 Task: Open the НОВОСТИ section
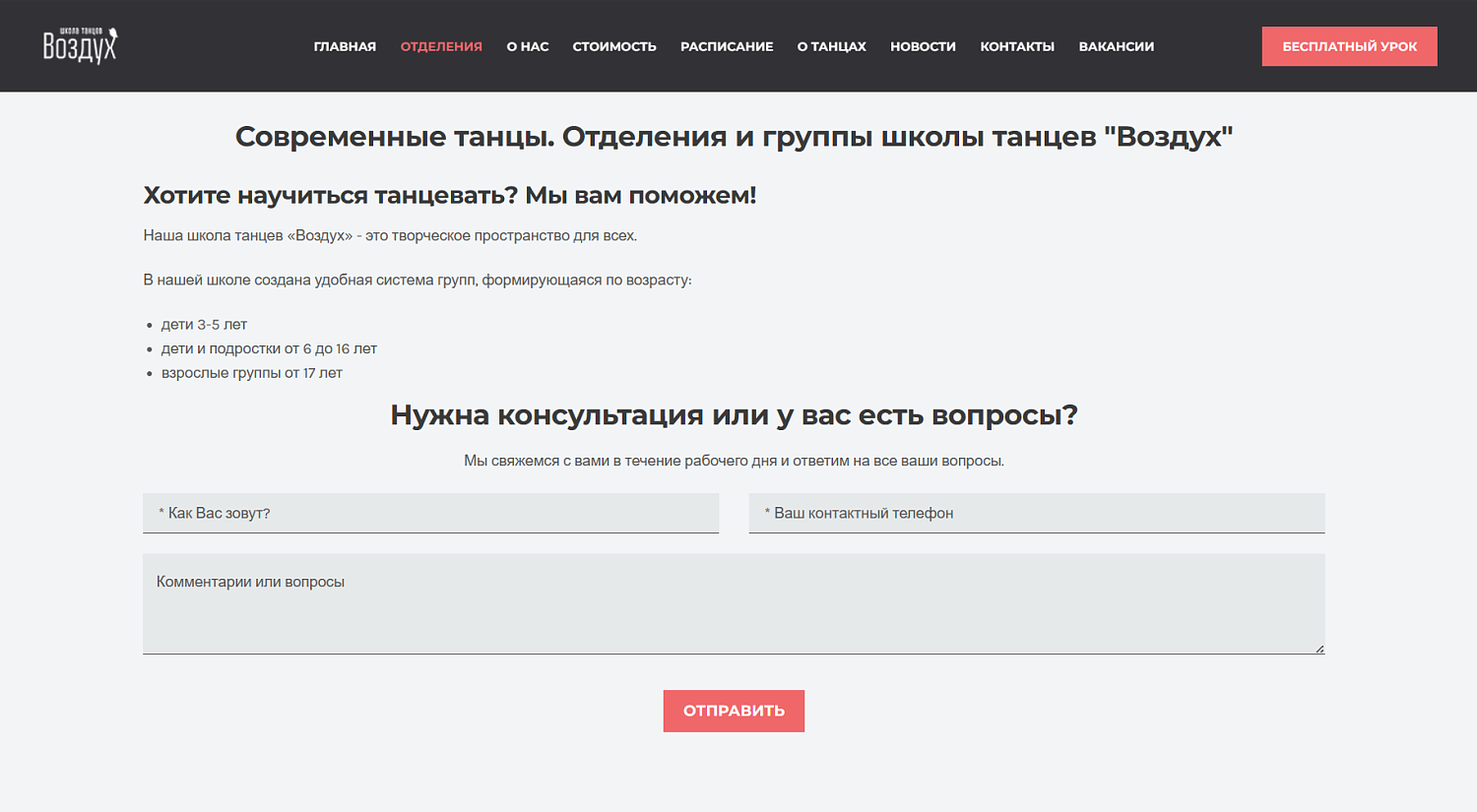923,46
